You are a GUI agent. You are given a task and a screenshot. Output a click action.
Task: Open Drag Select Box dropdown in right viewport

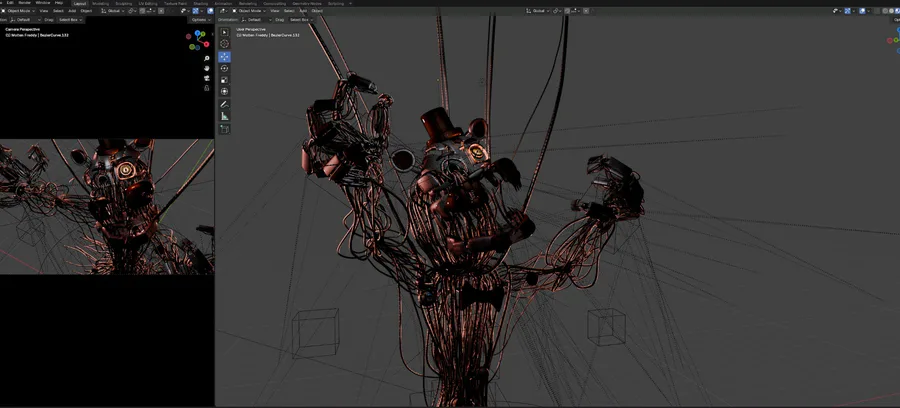302,20
